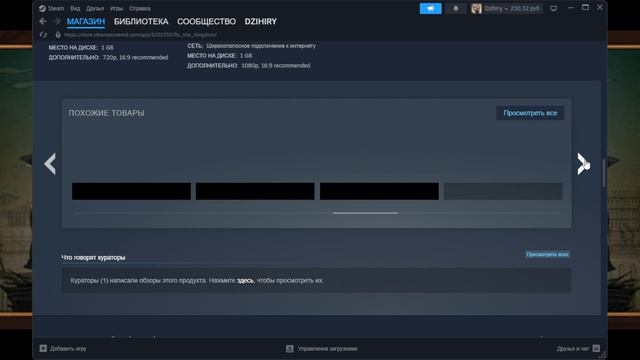Click Просмотреть все in similar items
This screenshot has width=640, height=360.
tap(530, 113)
